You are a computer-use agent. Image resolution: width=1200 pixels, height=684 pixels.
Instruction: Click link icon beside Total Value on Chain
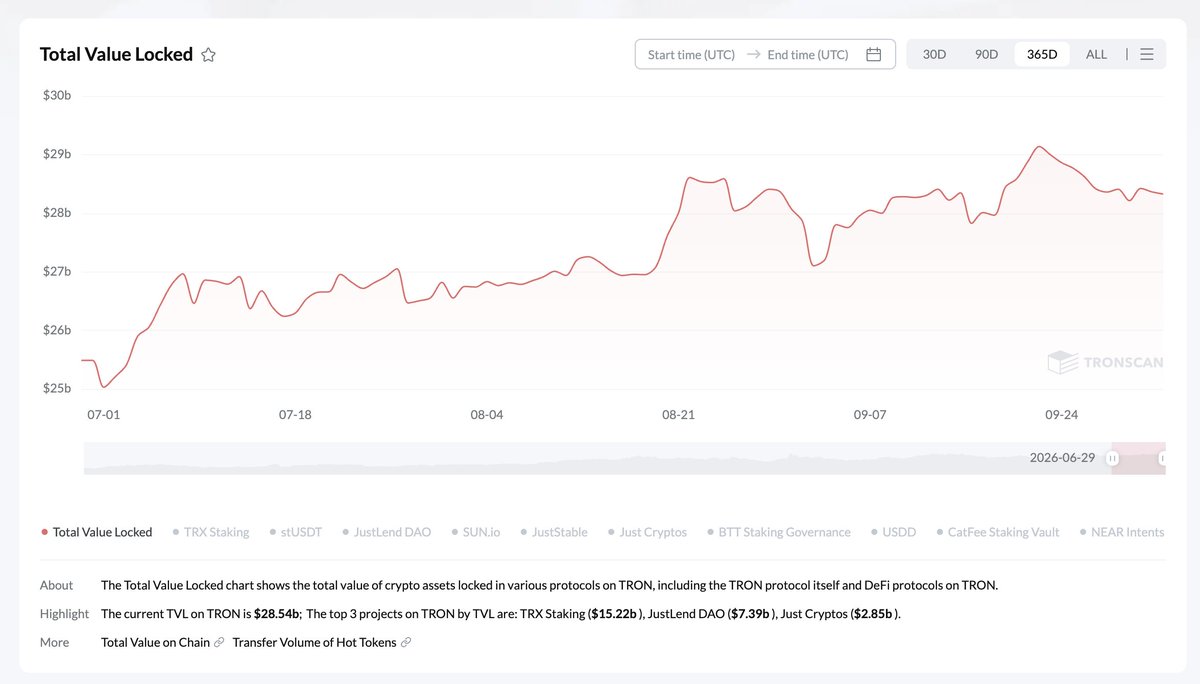pyautogui.click(x=219, y=642)
